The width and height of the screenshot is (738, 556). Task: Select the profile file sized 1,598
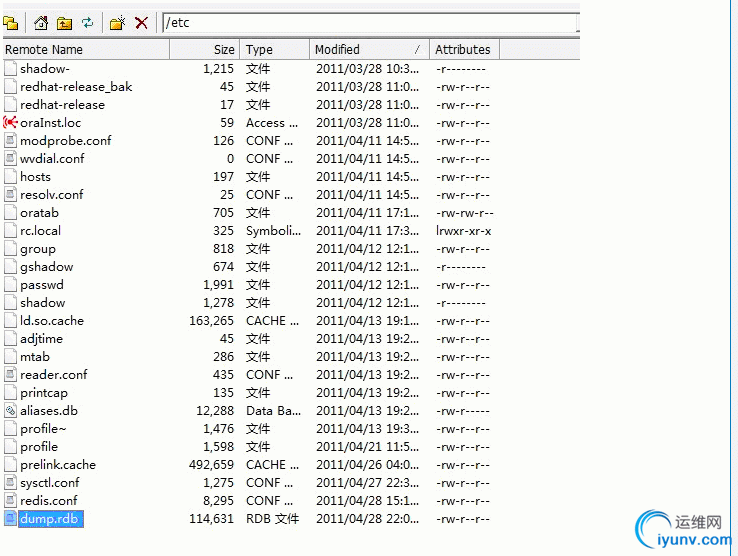(x=39, y=447)
